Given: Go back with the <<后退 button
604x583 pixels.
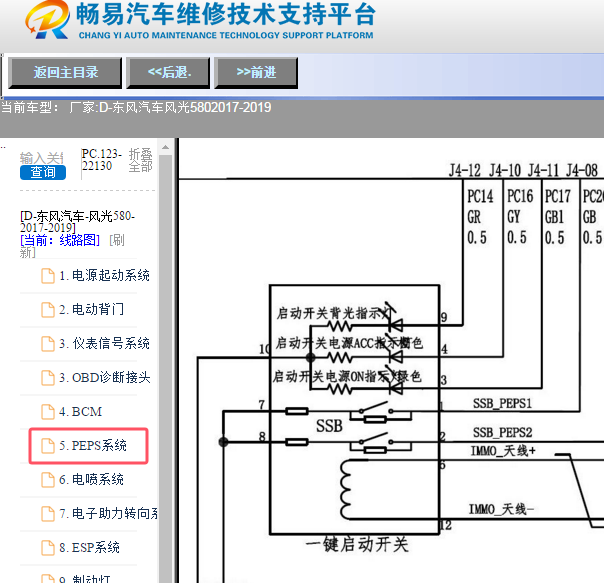Looking at the screenshot, I should coord(168,72).
